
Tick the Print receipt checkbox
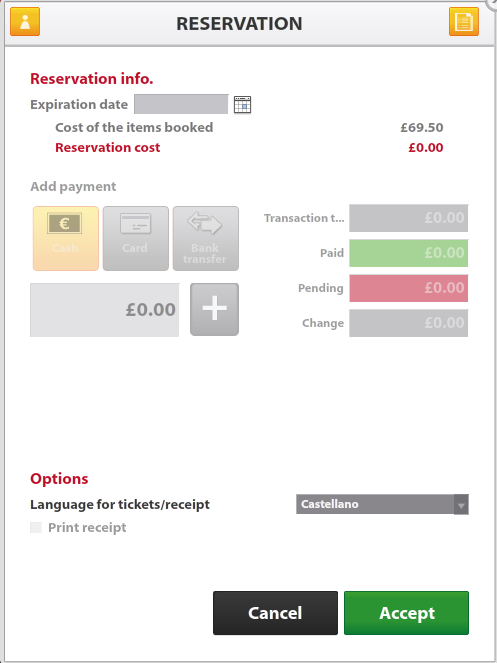36,527
